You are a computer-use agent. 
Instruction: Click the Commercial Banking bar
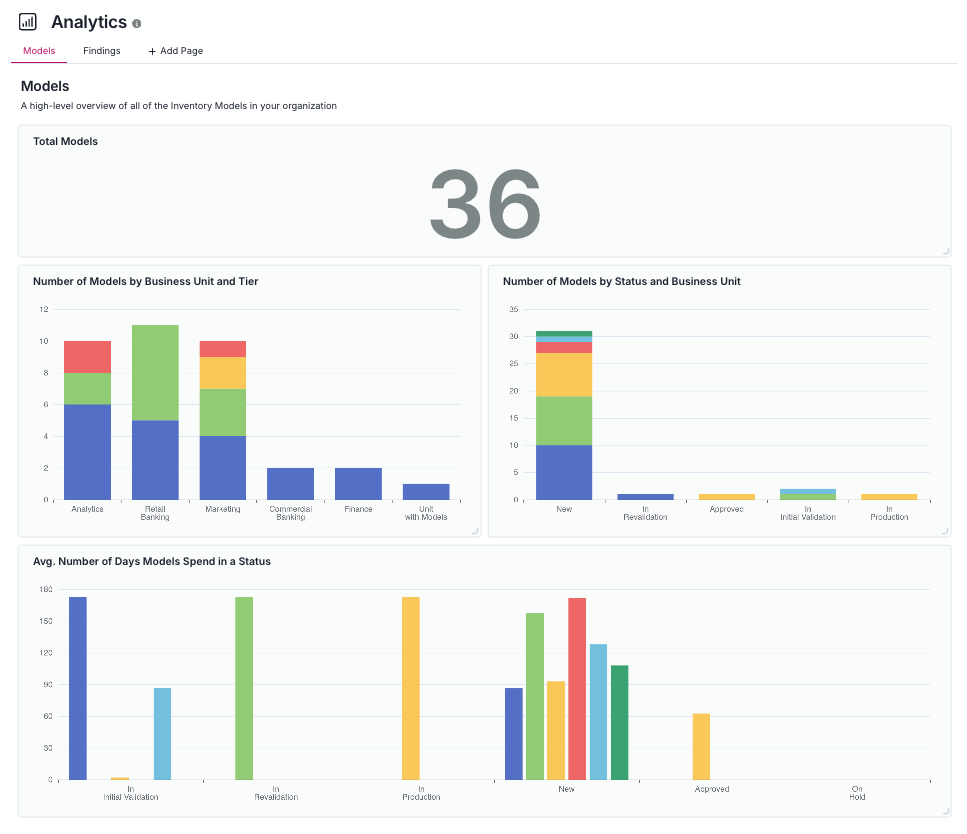click(289, 483)
